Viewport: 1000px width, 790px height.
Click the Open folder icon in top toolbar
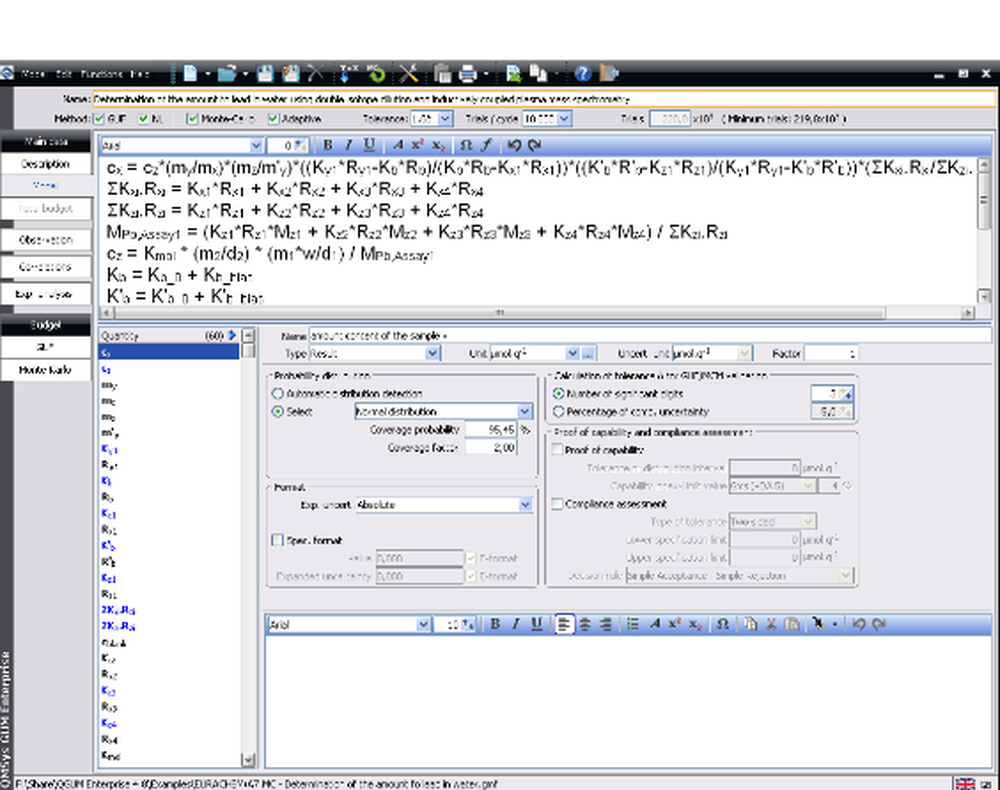226,74
